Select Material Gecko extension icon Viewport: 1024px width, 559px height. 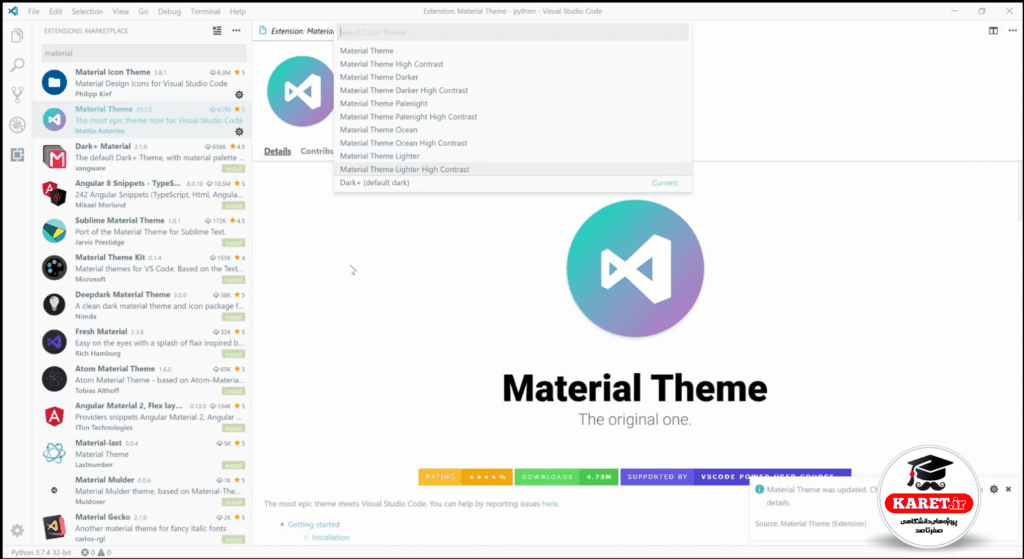54,527
